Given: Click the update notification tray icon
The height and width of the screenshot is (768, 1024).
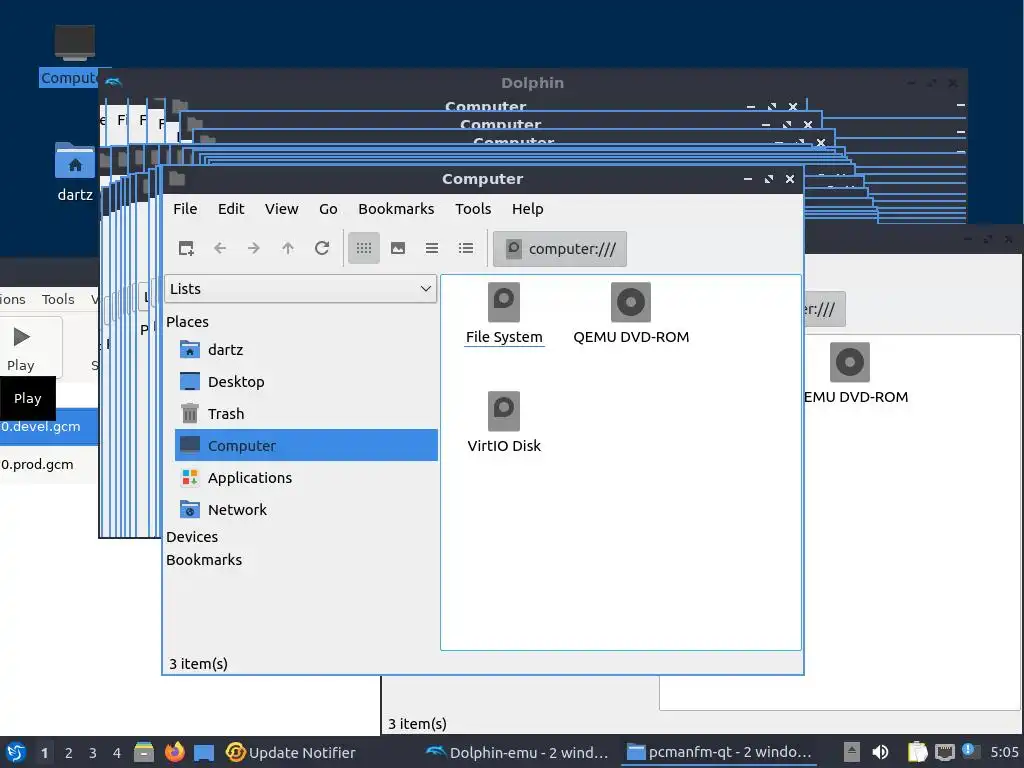Looking at the screenshot, I should point(970,751).
